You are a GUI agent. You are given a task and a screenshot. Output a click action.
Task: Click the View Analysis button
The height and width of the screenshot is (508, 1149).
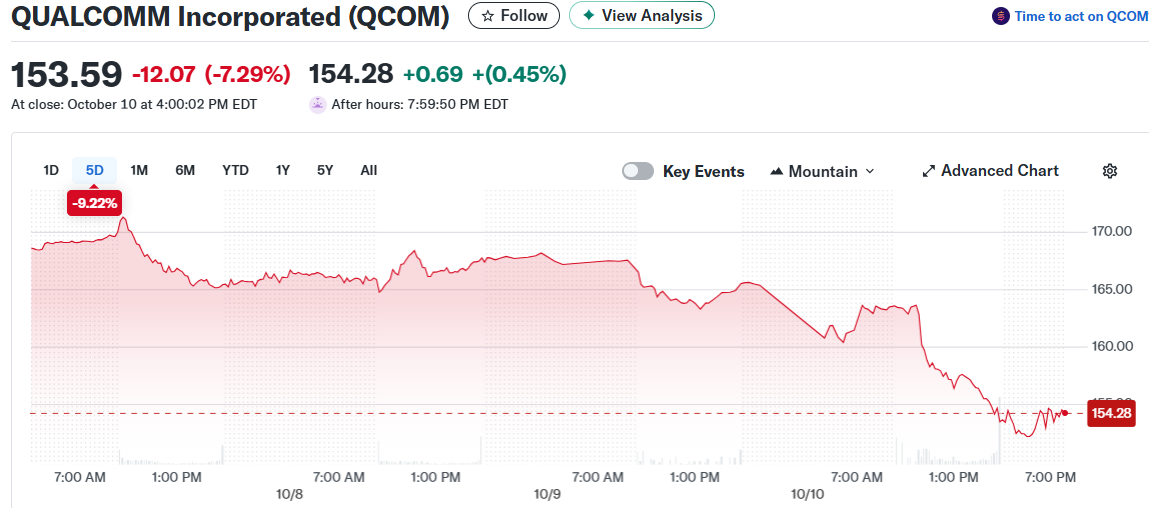[642, 16]
